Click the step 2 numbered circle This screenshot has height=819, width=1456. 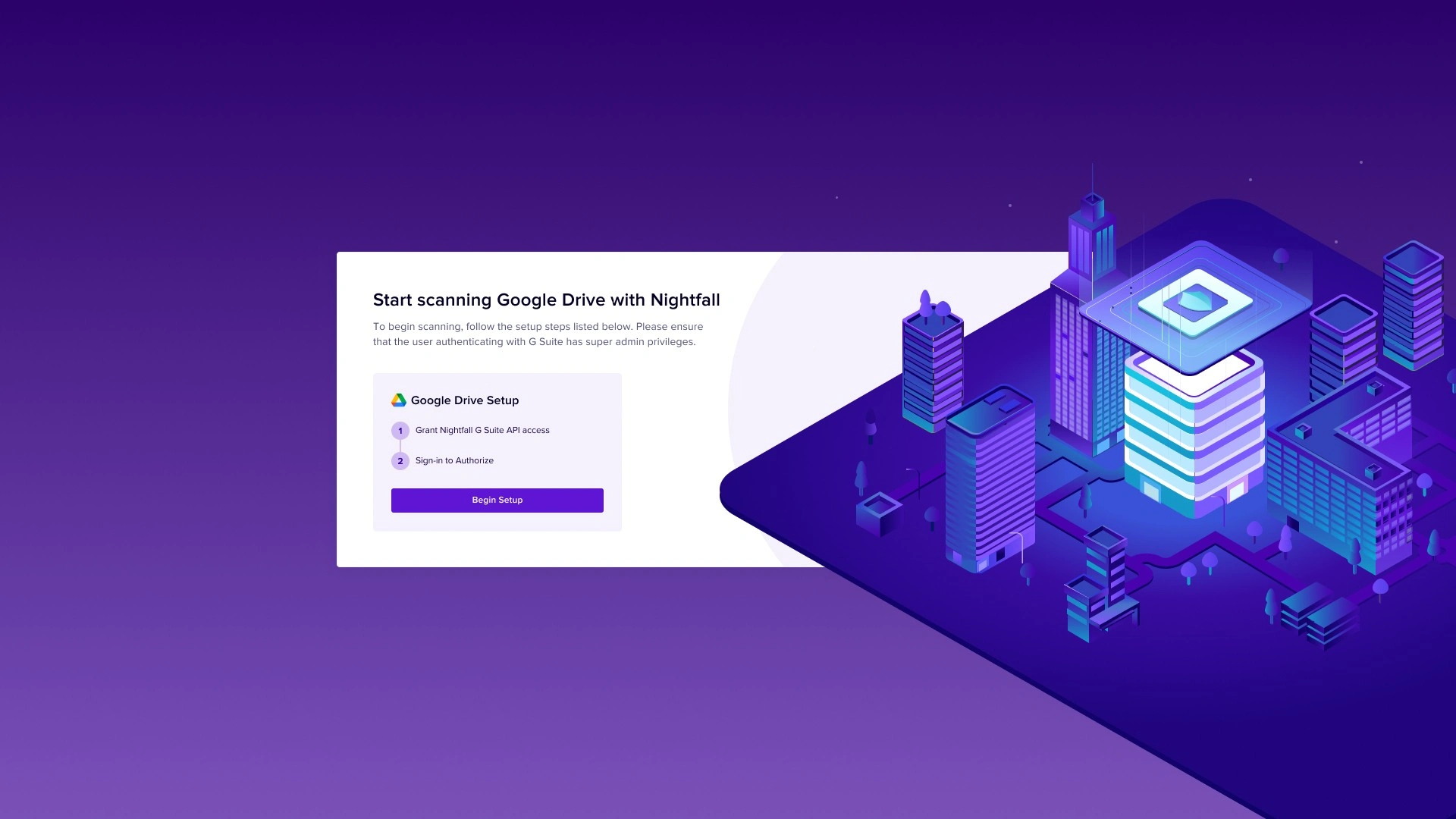pyautogui.click(x=400, y=461)
